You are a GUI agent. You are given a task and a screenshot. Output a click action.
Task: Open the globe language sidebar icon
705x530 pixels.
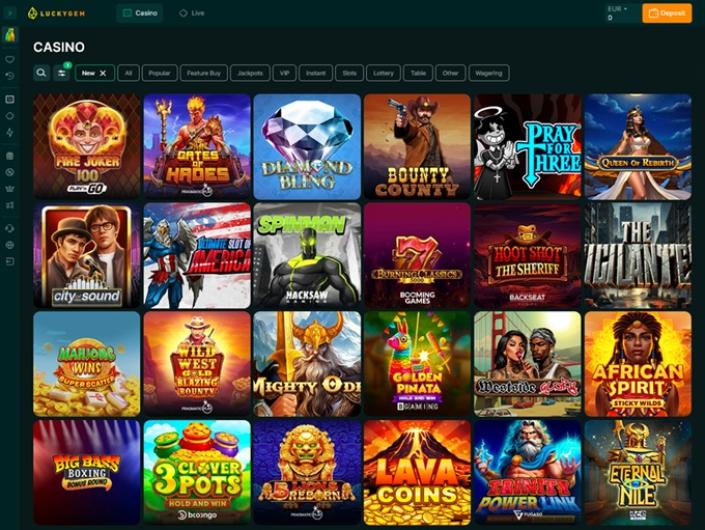10,245
